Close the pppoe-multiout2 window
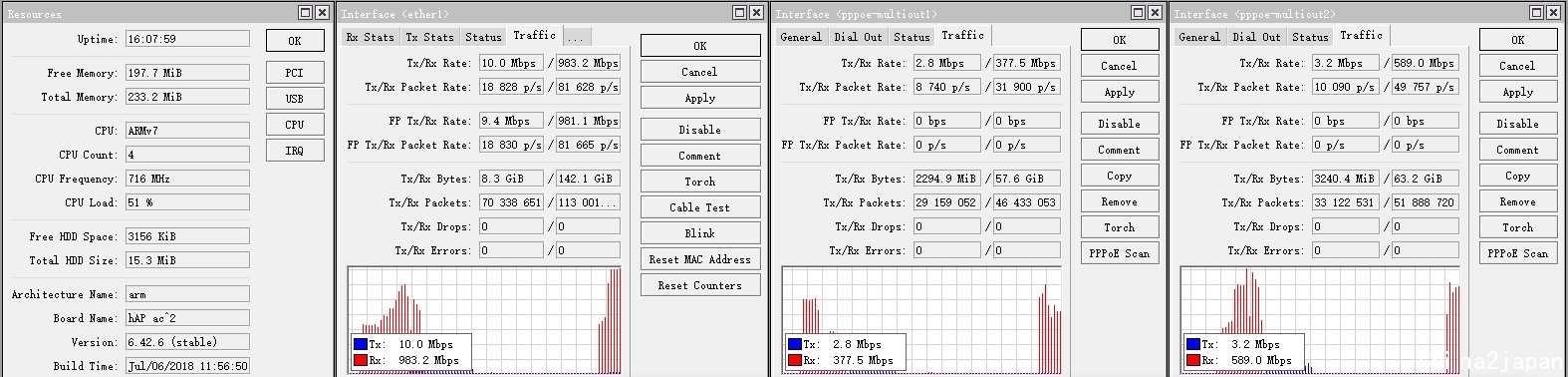Screen dimensions: 1568x377 [x=1553, y=13]
